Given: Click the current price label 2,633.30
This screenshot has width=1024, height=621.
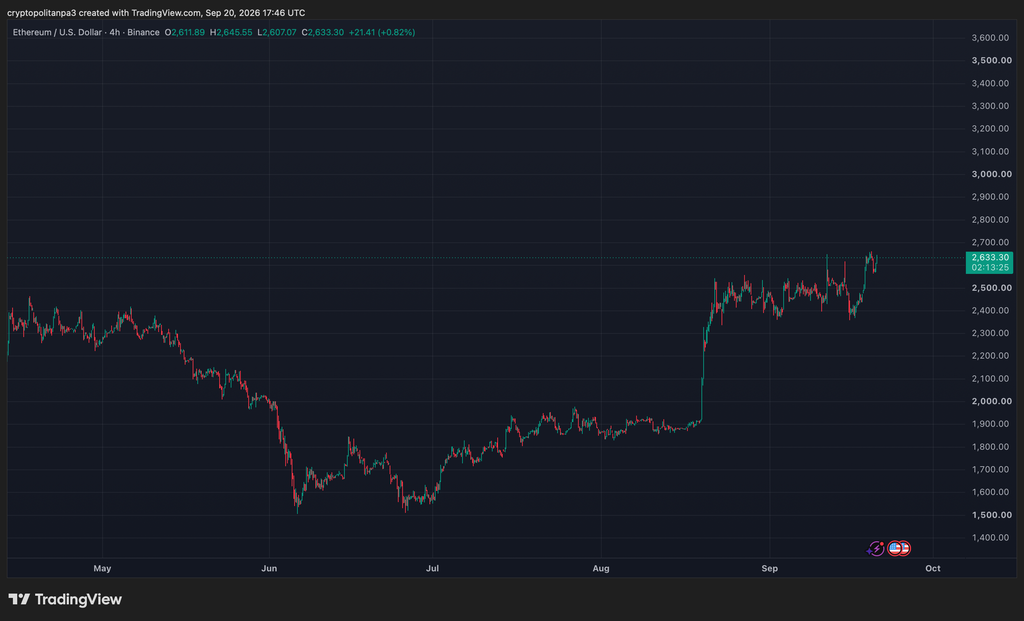Looking at the screenshot, I should (989, 257).
